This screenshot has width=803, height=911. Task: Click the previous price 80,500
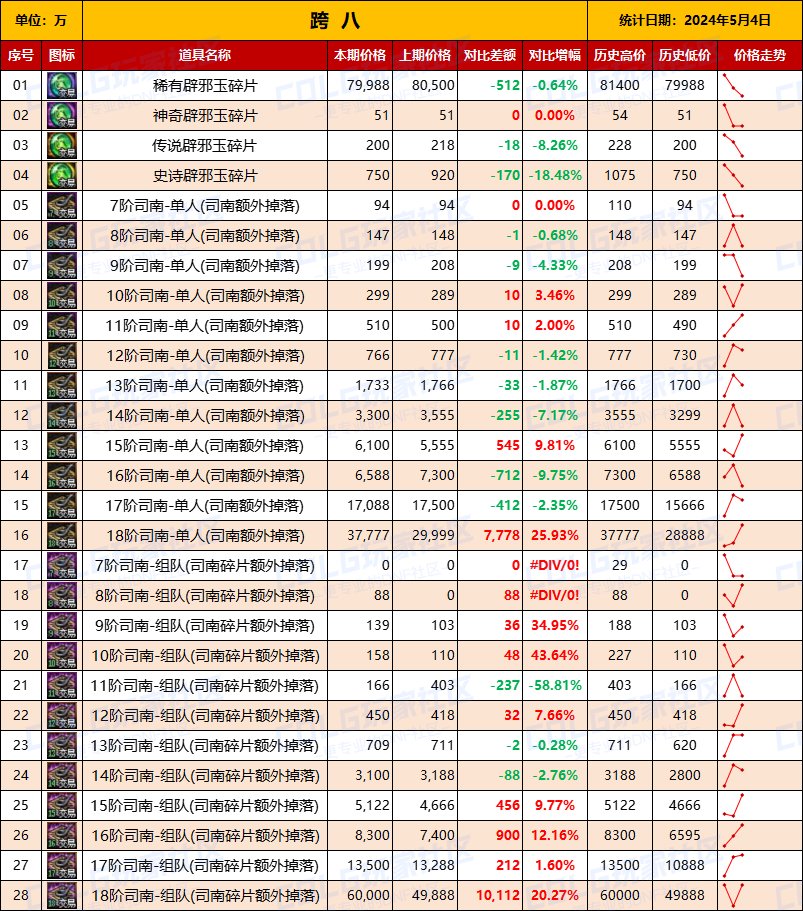coord(433,85)
